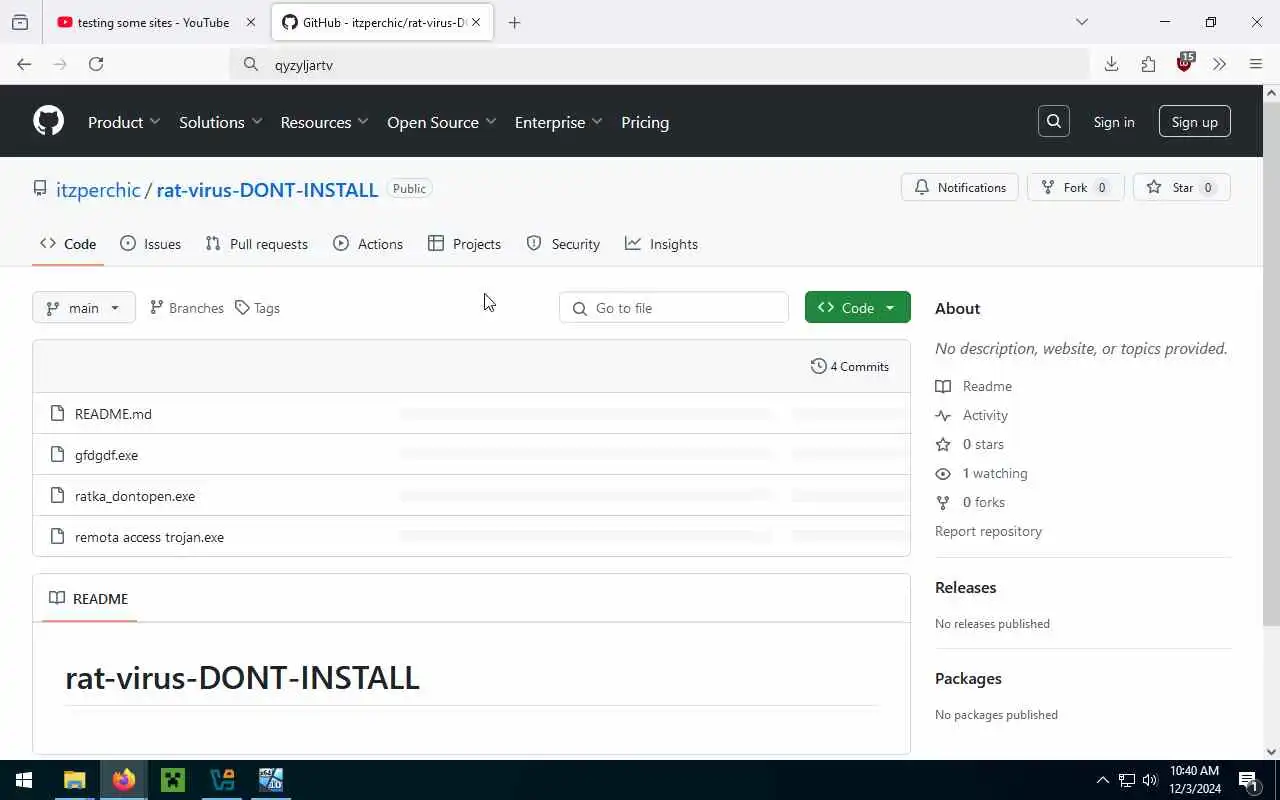Switch to the Pull requests tab
This screenshot has height=800, width=1280.
click(257, 244)
